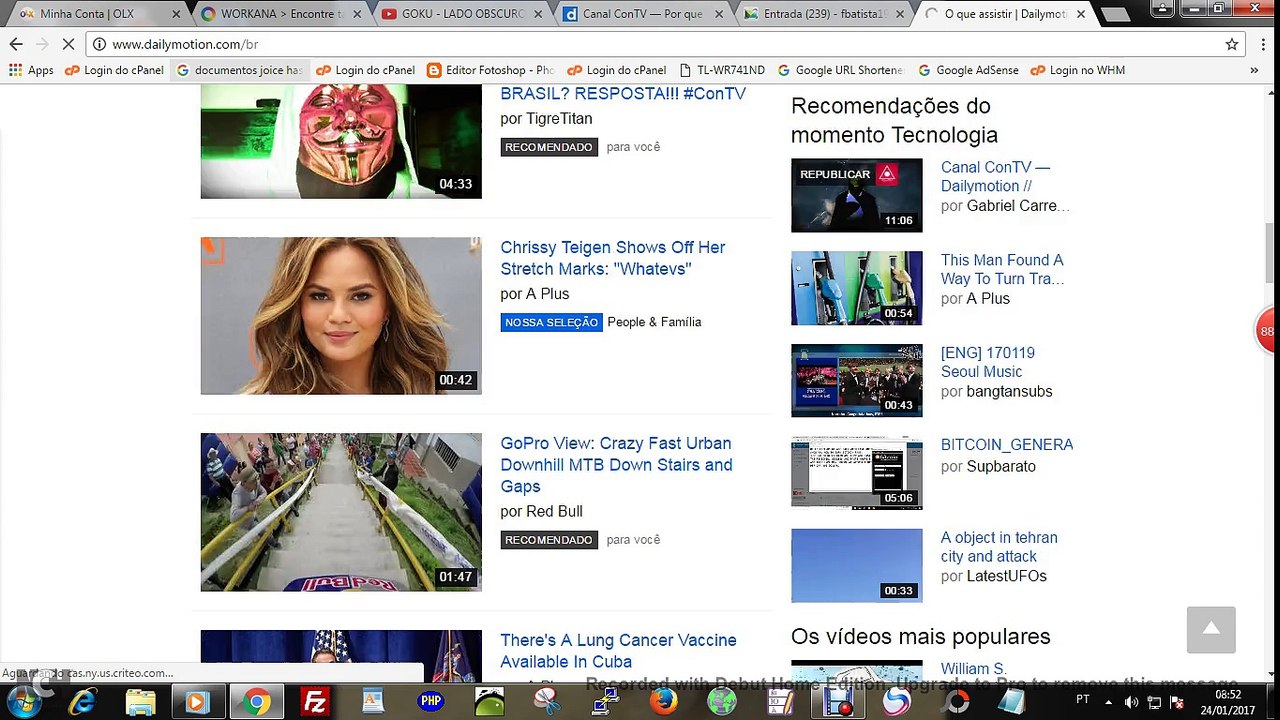Open FileZilla from the taskbar

click(315, 701)
